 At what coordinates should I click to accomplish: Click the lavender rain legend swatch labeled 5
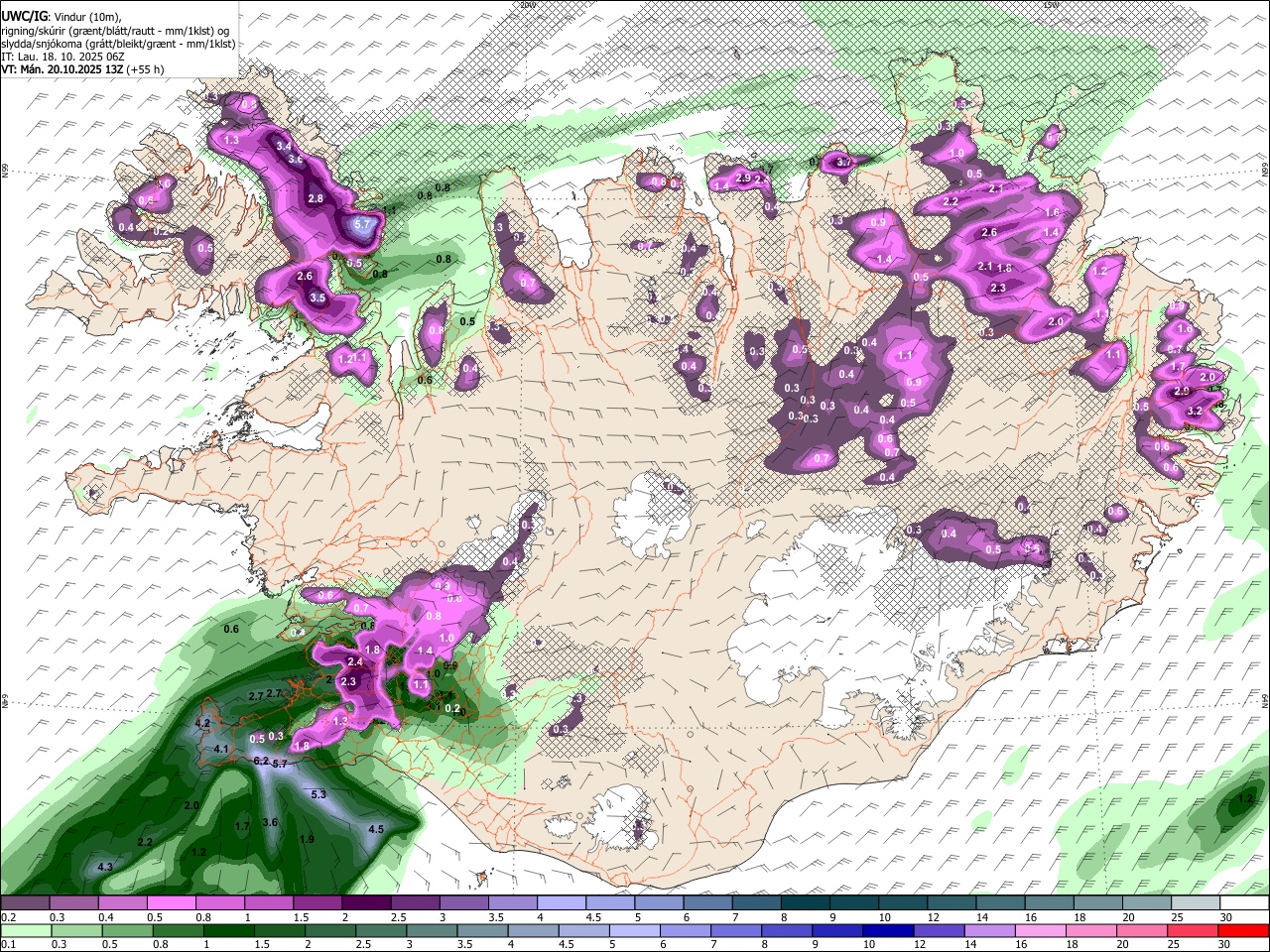coord(635,930)
